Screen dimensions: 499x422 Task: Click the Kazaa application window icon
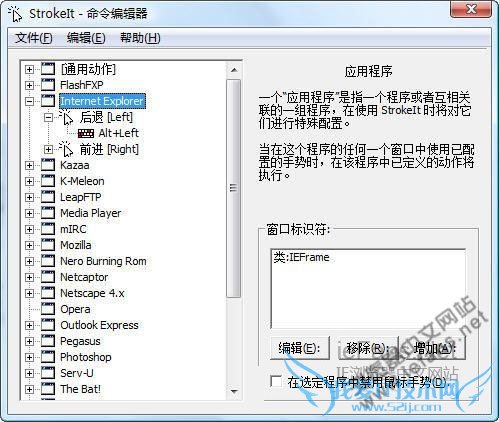pos(48,165)
